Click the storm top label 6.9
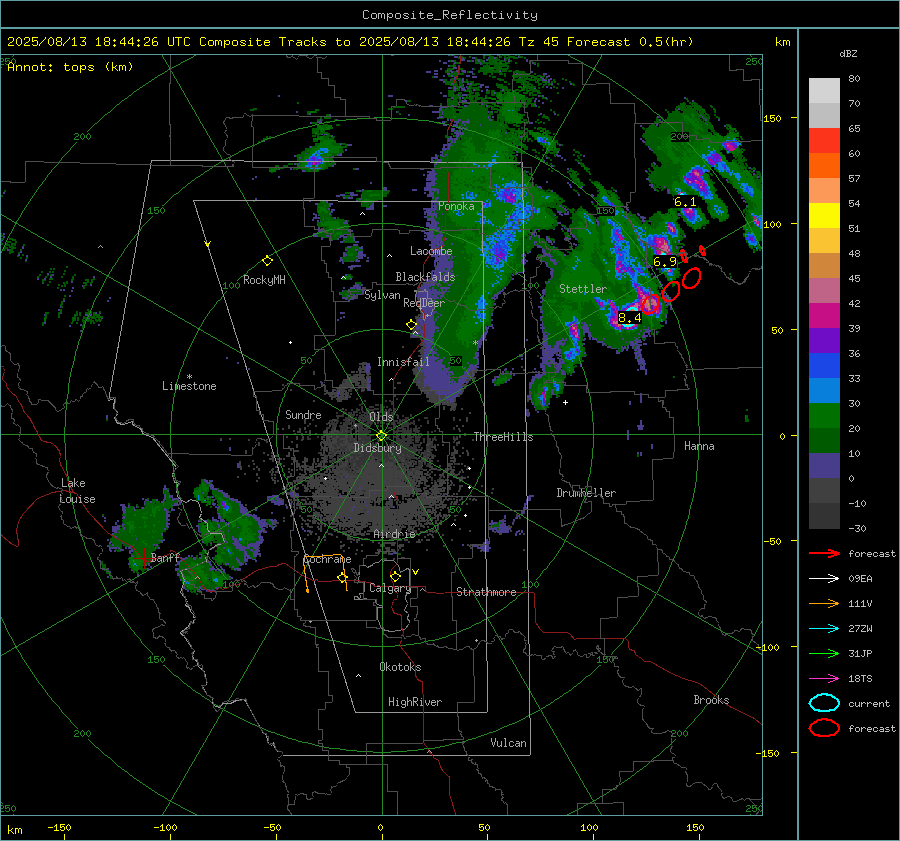The width and height of the screenshot is (900, 841). click(x=665, y=262)
